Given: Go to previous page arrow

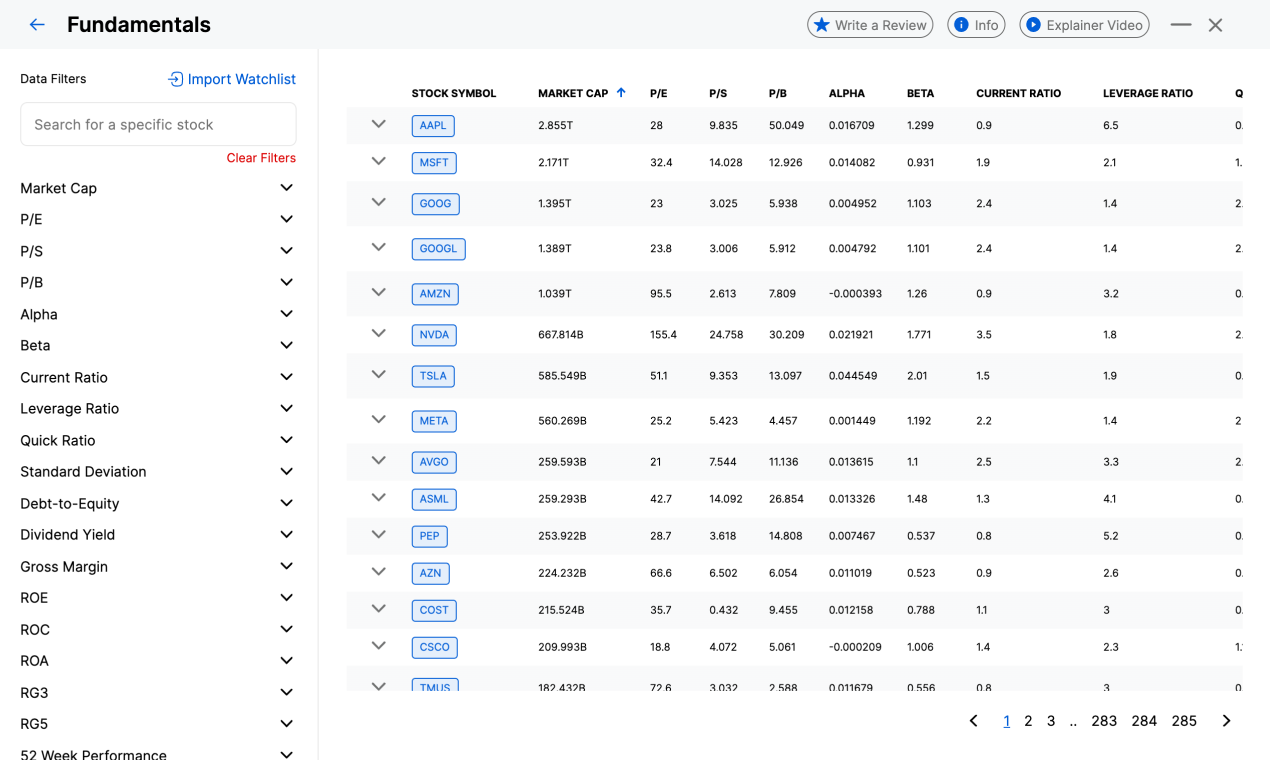Looking at the screenshot, I should pos(973,721).
